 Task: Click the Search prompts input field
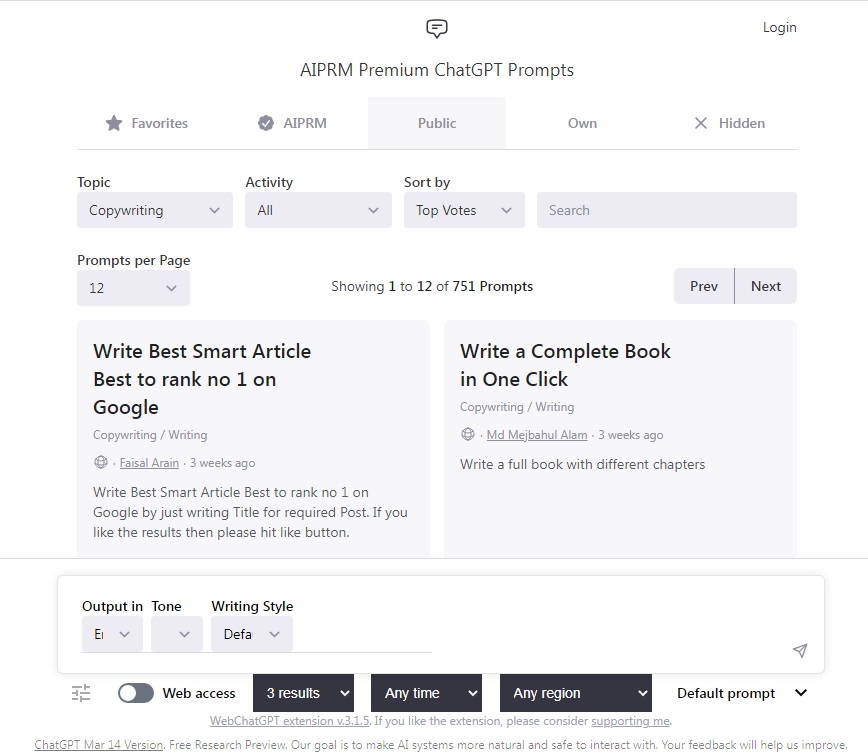click(x=666, y=210)
